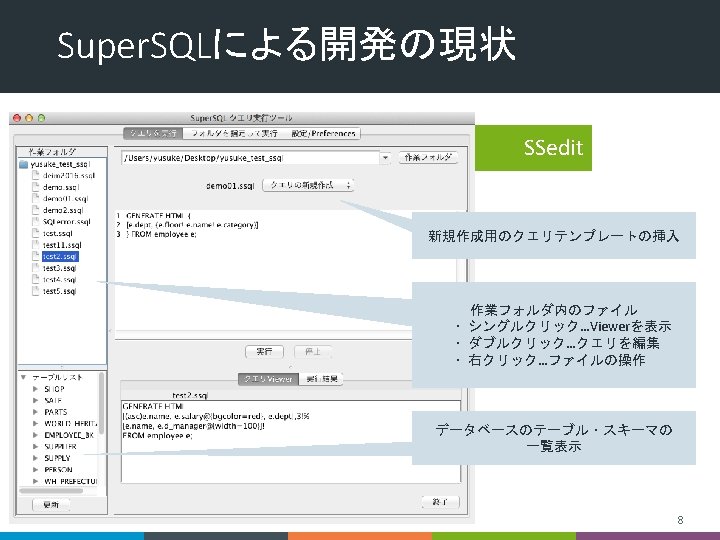Click the file icon beside demo01.ssql
Viewport: 720px width, 540px height.
[x=35, y=198]
